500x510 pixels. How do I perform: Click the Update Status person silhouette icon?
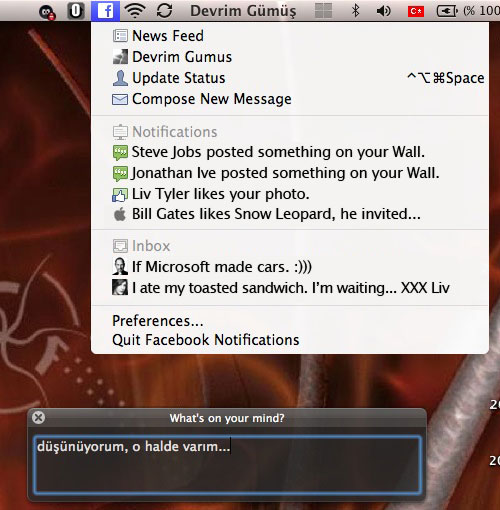pyautogui.click(x=120, y=78)
